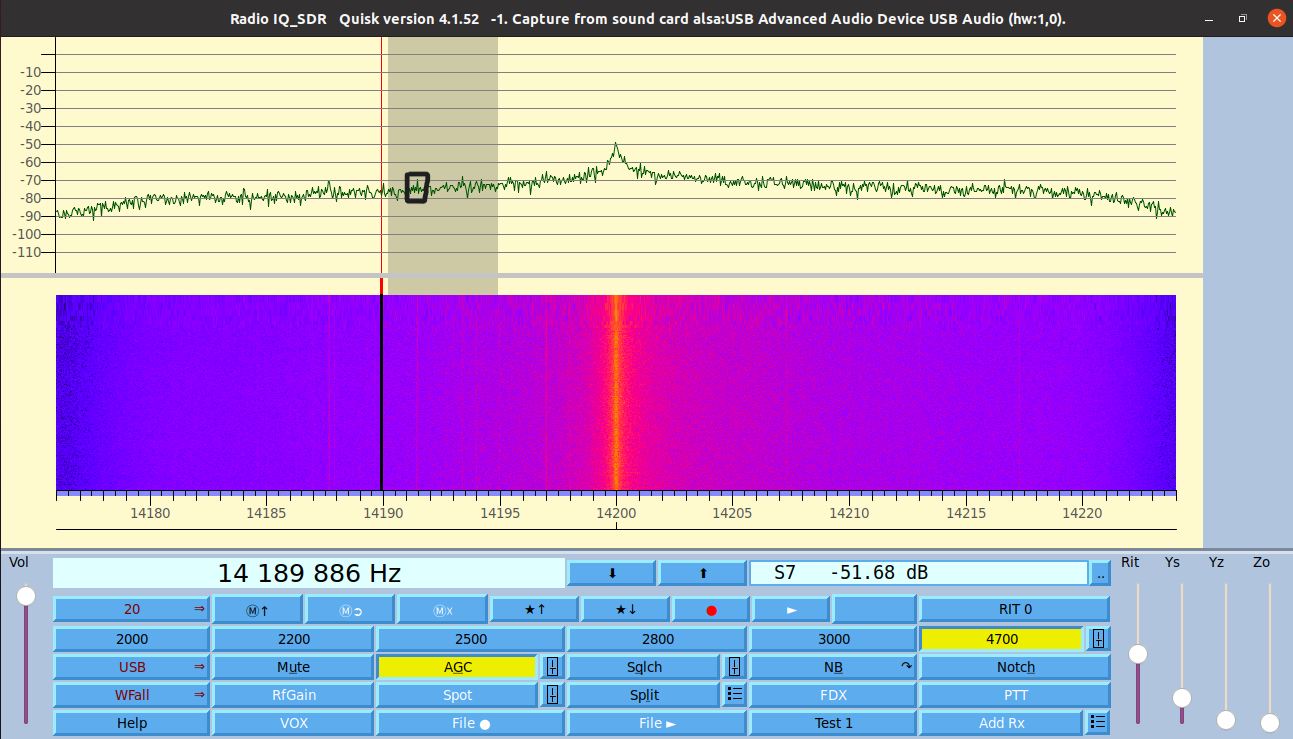Screen dimensions: 1293x739
Task: Open the Split station list
Action: pos(734,694)
